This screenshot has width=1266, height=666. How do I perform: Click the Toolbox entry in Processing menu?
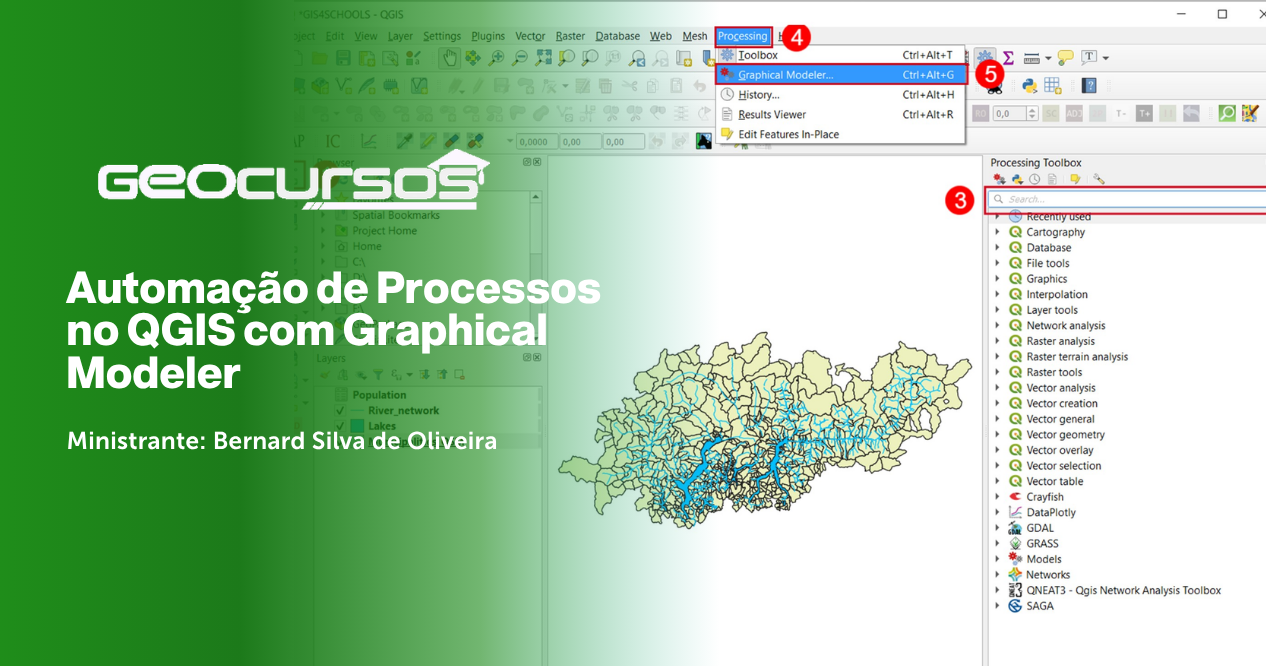click(x=758, y=54)
